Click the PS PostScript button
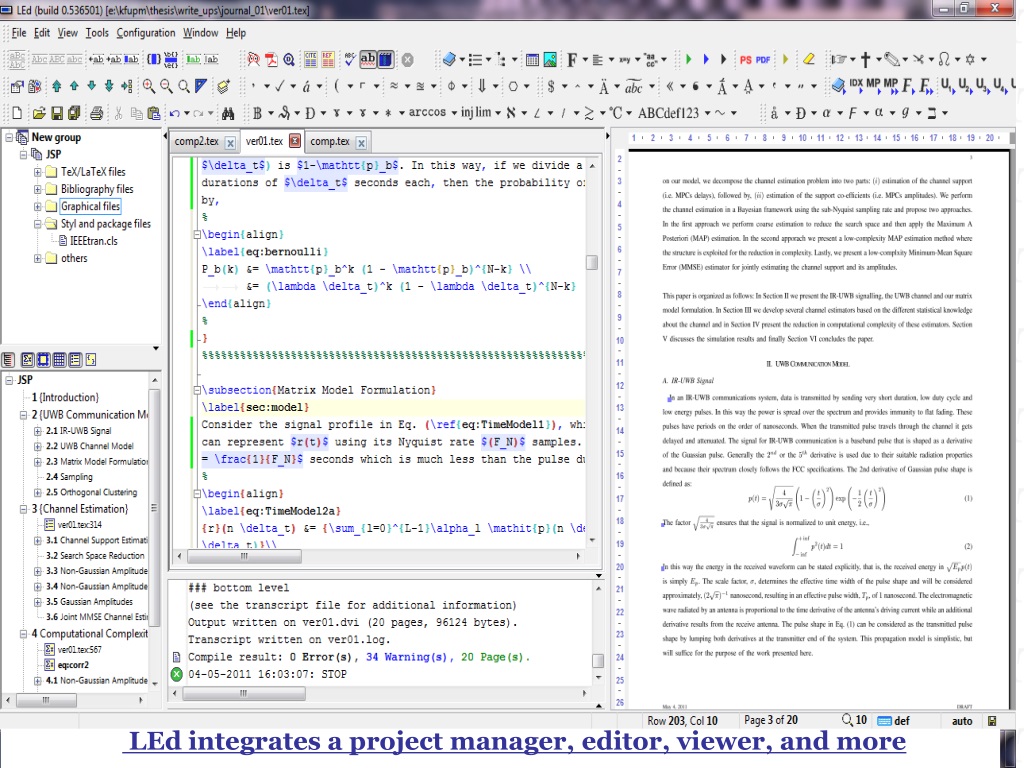This screenshot has width=1024, height=768. (745, 60)
